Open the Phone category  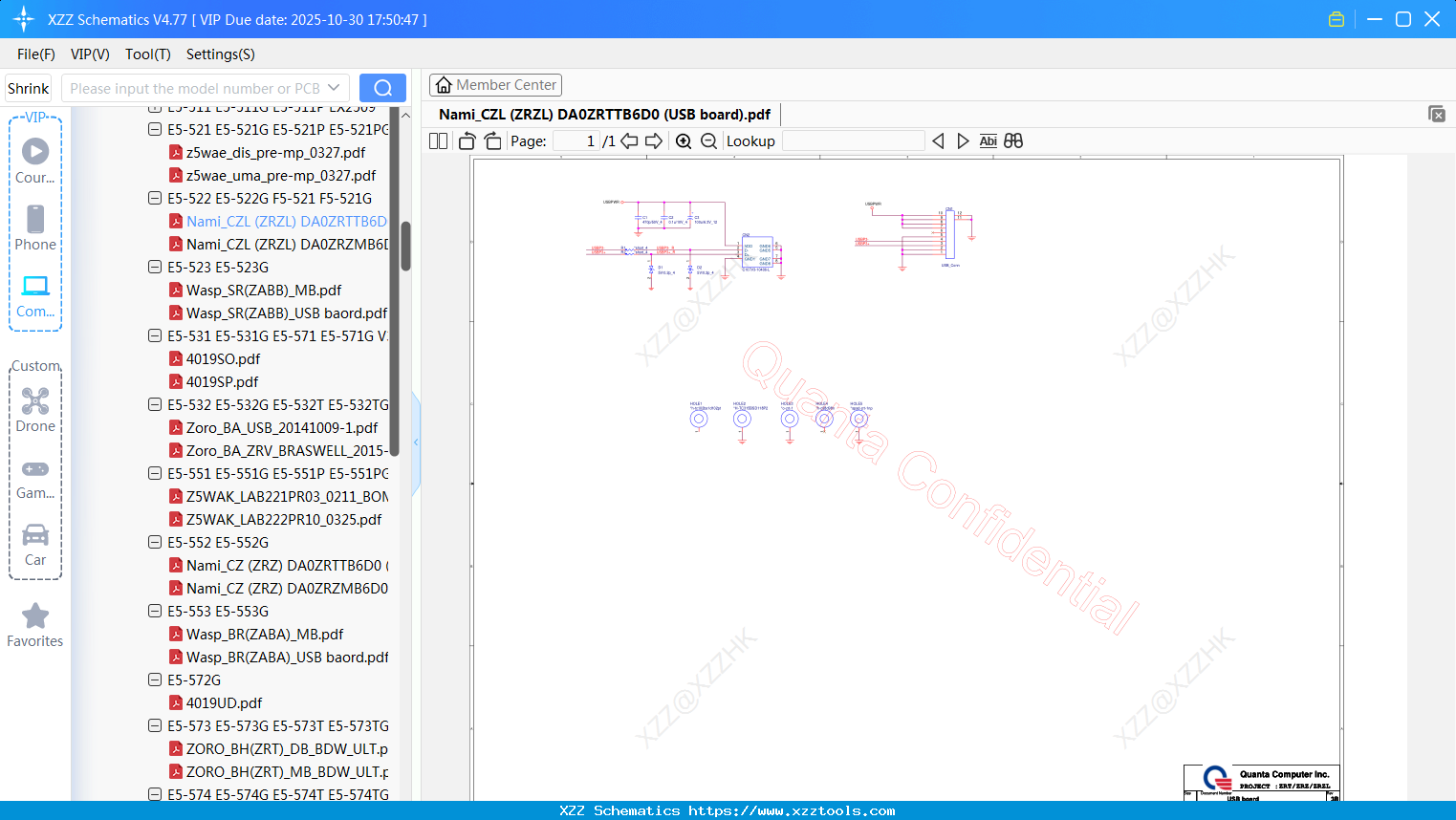tap(35, 227)
